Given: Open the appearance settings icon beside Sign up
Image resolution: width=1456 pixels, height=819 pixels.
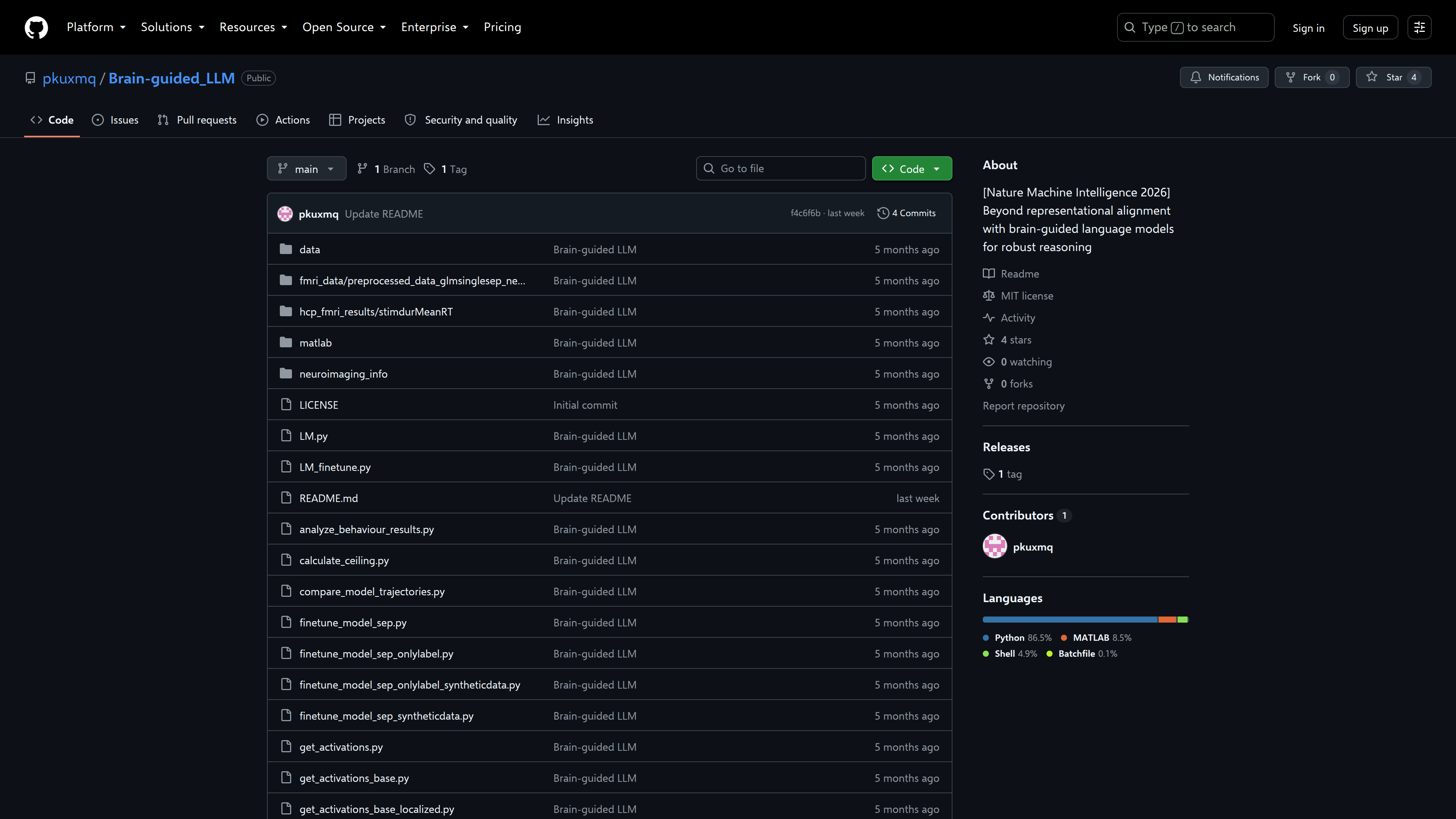Looking at the screenshot, I should tap(1419, 27).
